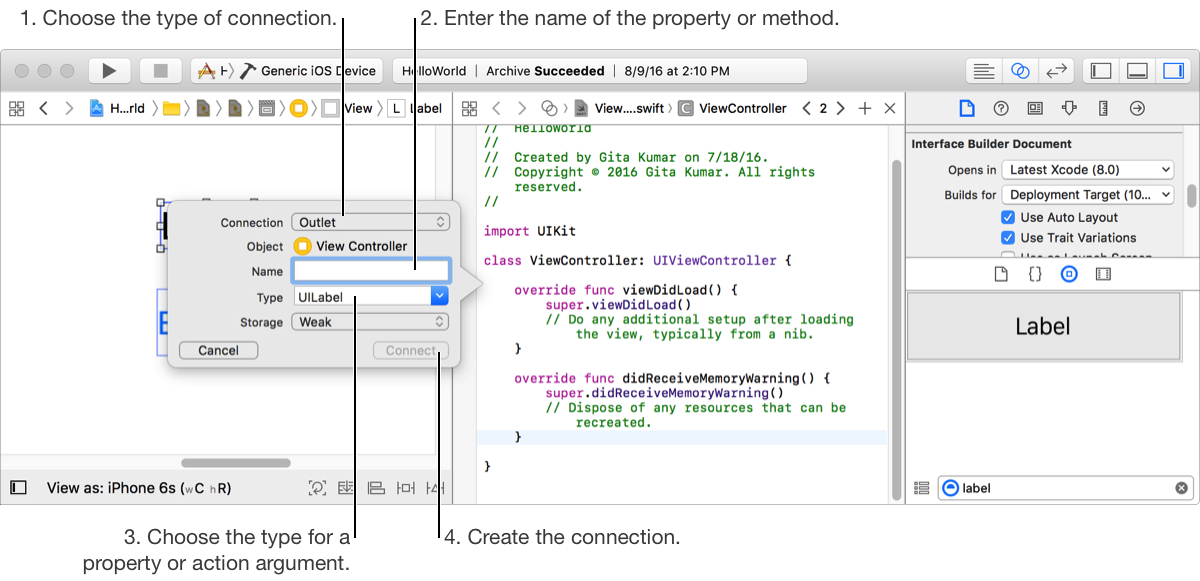Image resolution: width=1200 pixels, height=581 pixels.
Task: Show the Assistant editor
Action: 1020,71
